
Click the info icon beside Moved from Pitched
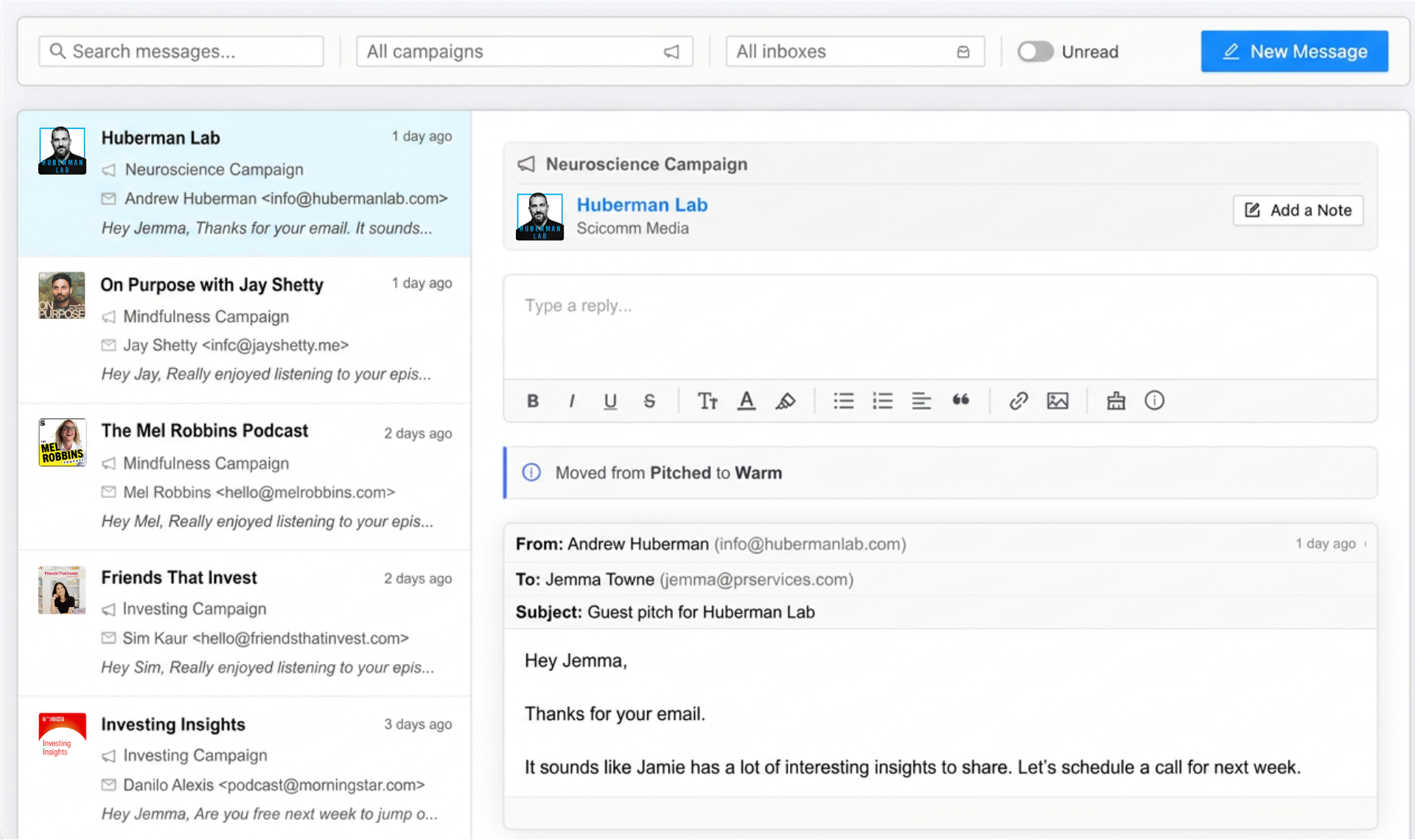pyautogui.click(x=531, y=472)
